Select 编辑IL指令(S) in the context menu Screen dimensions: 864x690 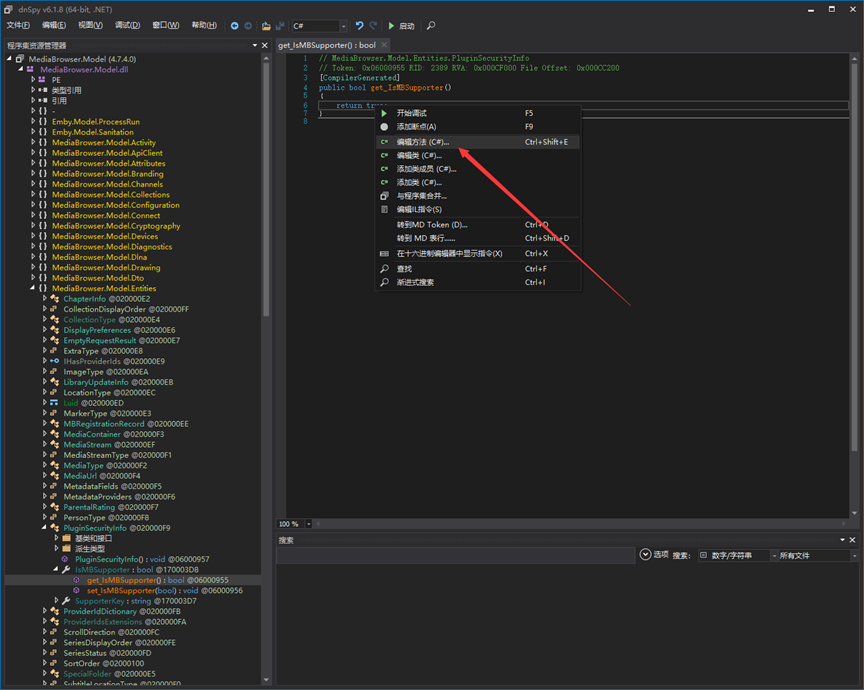pos(419,209)
